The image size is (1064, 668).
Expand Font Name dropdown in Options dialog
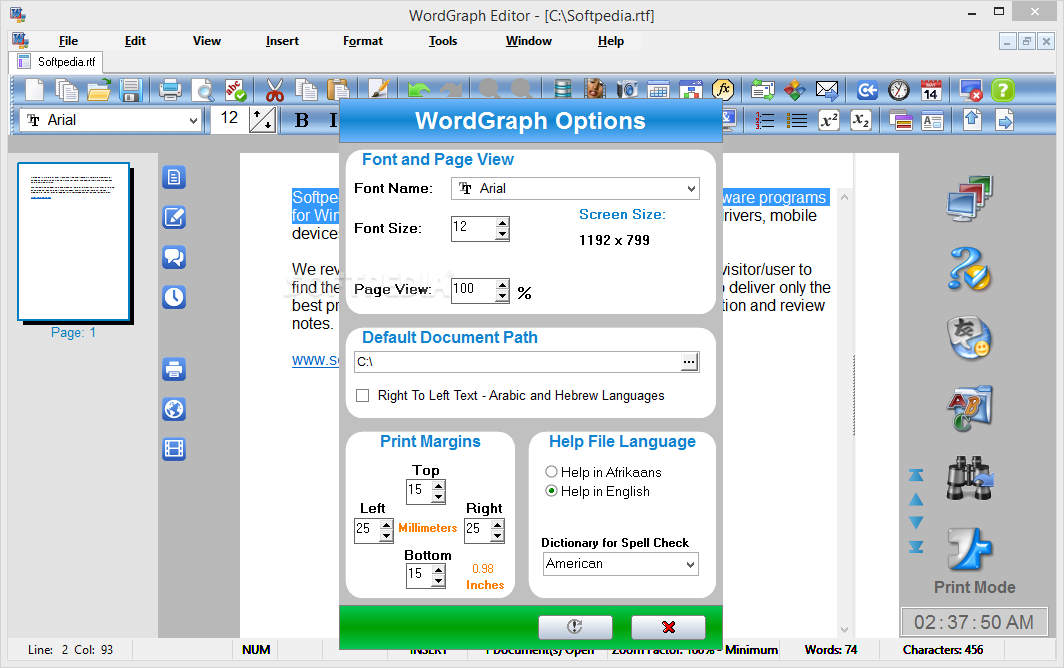point(691,189)
